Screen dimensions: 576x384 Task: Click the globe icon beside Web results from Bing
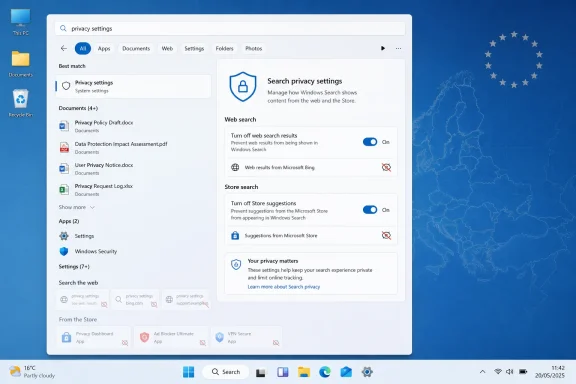tap(235, 168)
